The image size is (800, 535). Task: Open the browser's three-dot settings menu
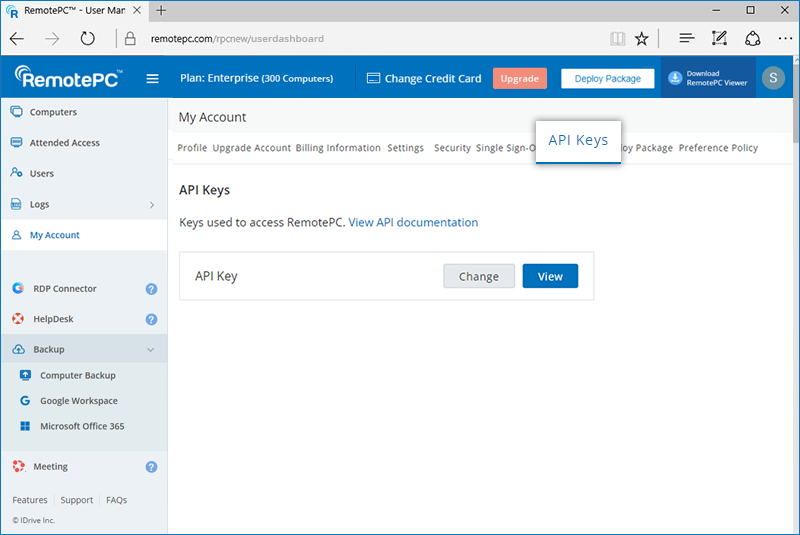[x=782, y=39]
